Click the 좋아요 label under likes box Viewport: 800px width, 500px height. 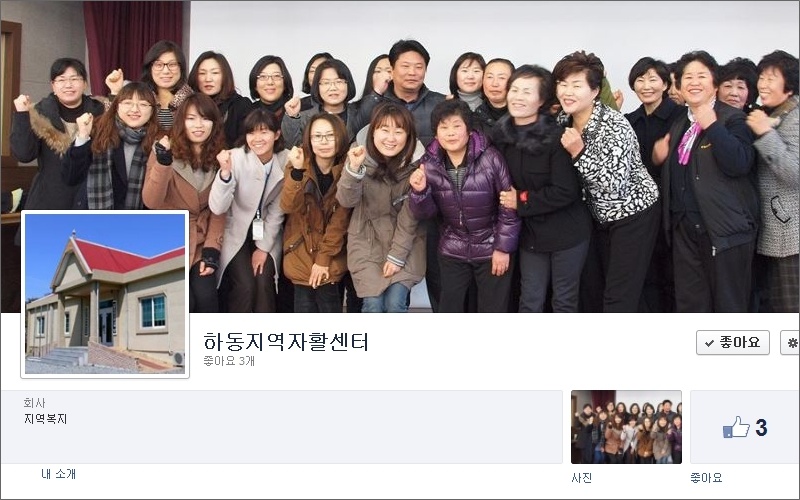[706, 478]
